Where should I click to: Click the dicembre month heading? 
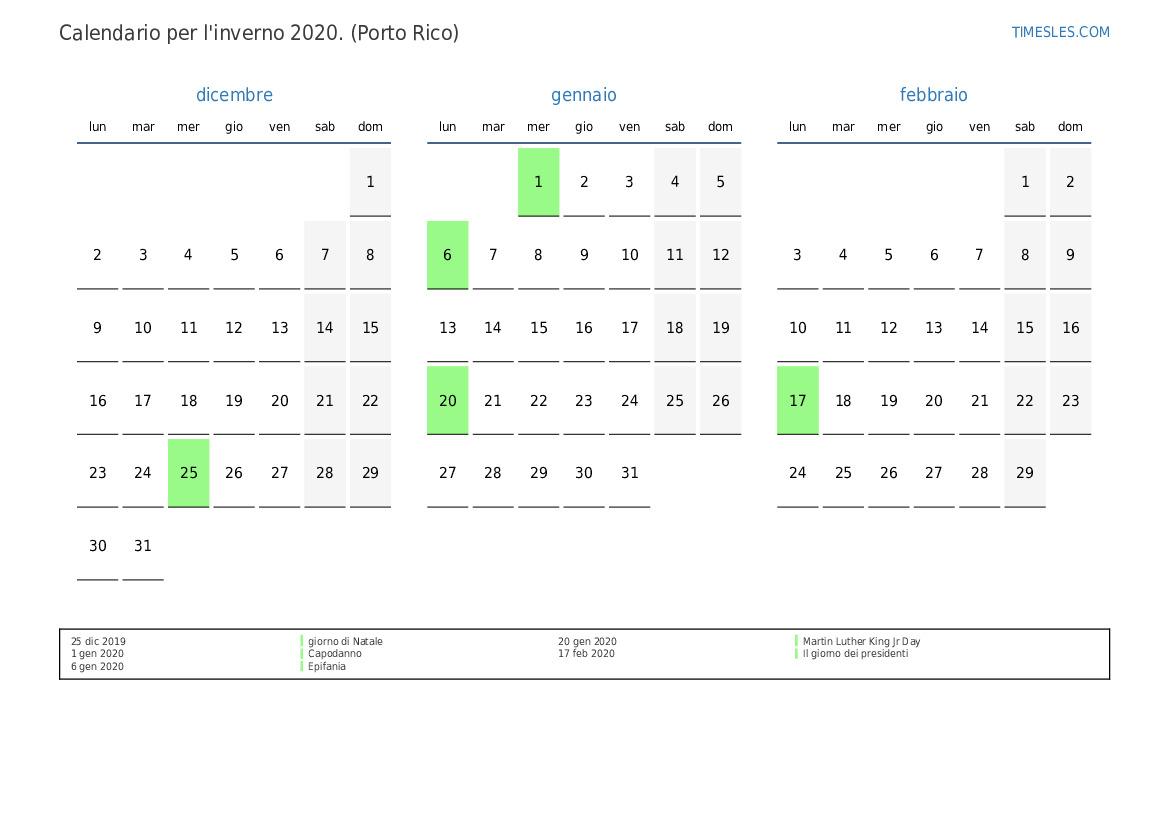(x=234, y=95)
